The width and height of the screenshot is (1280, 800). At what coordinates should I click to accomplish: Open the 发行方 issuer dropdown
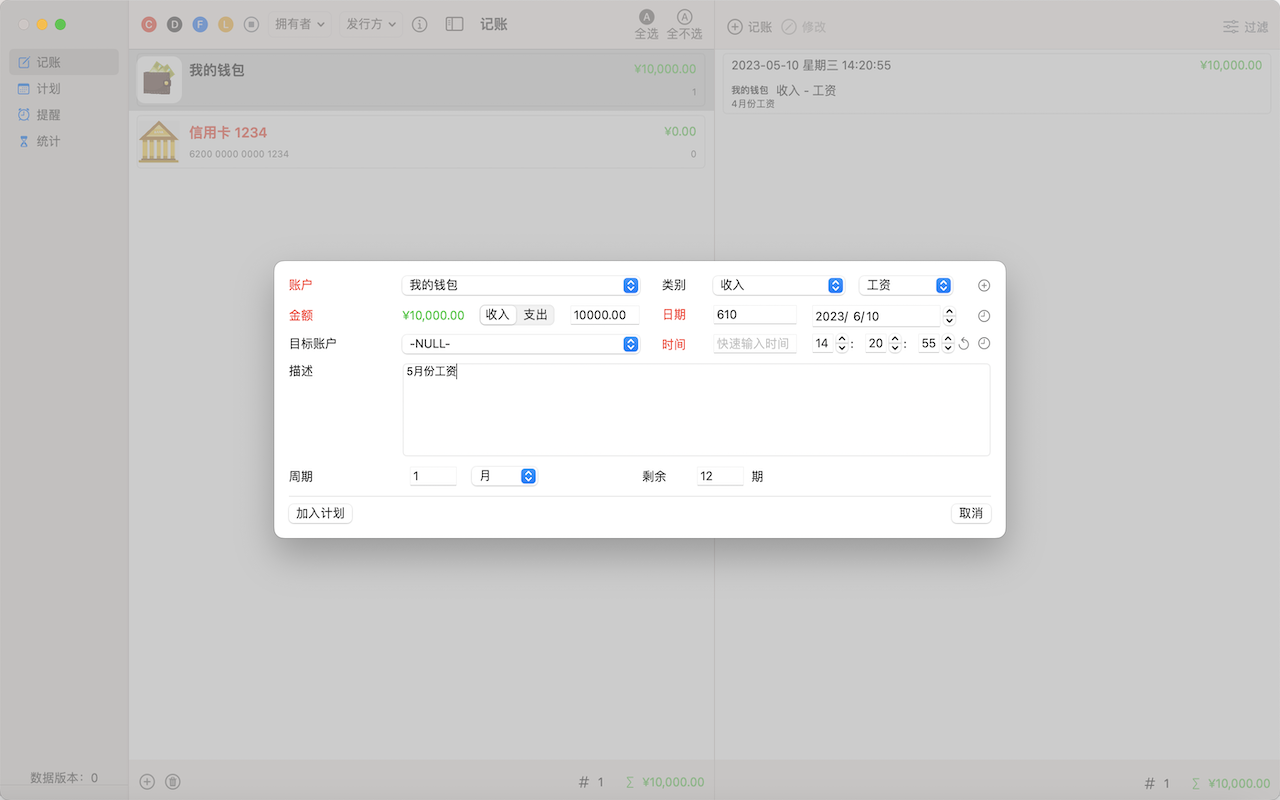[371, 24]
